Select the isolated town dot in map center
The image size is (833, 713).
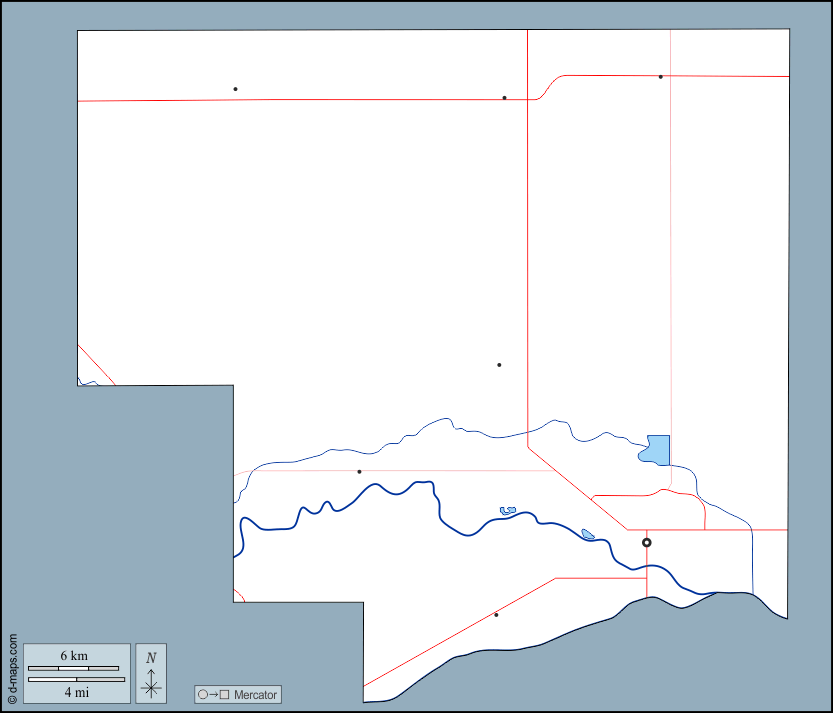coord(499,365)
